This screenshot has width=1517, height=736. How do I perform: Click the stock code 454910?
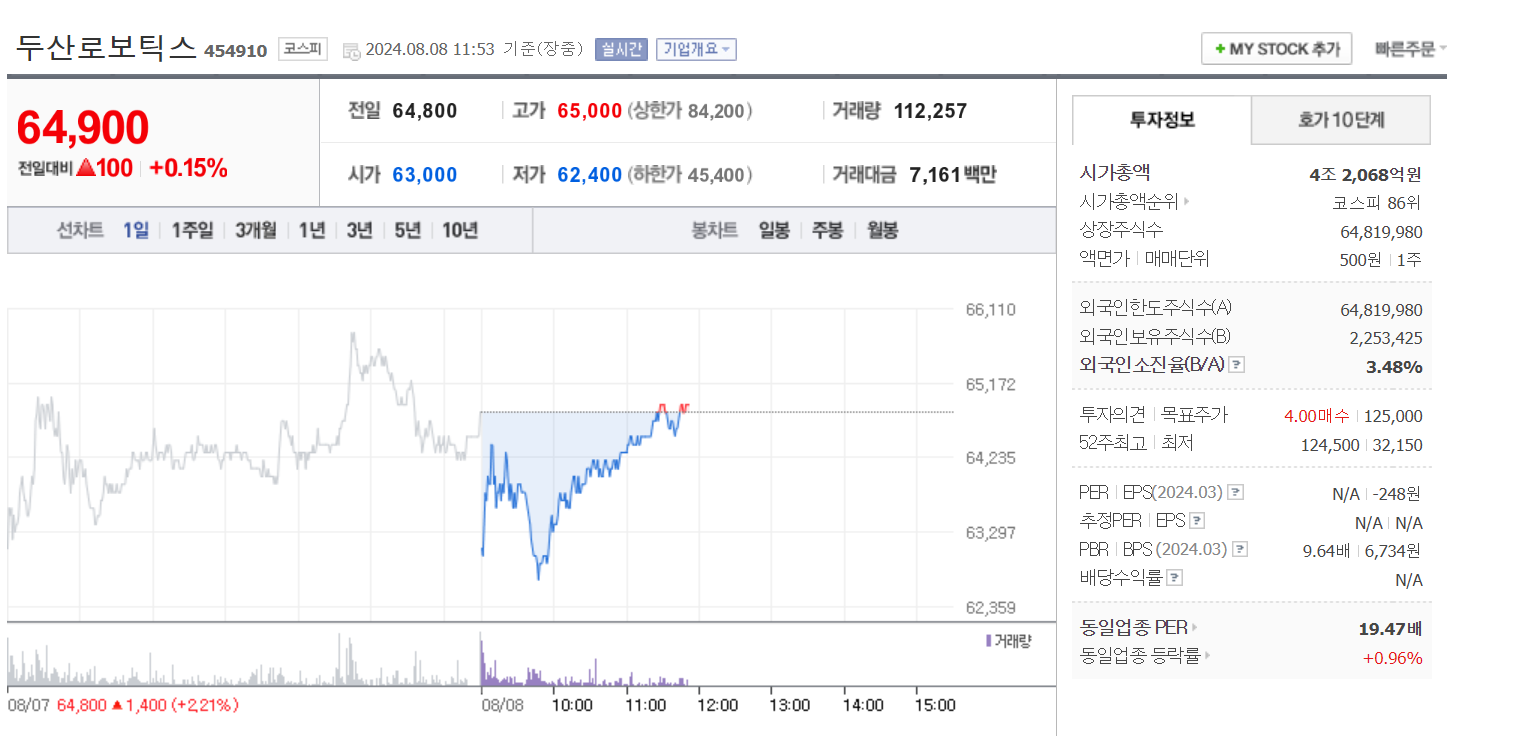click(236, 51)
